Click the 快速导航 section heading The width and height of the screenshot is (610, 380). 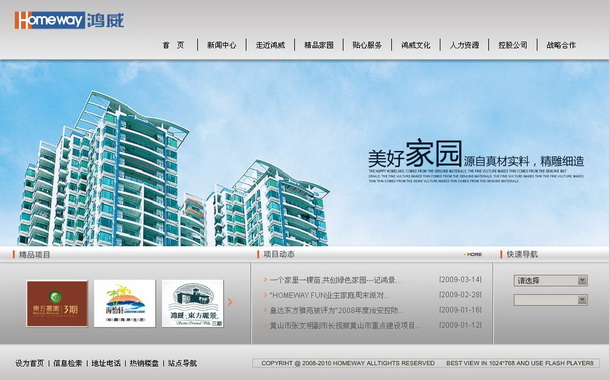pos(522,254)
